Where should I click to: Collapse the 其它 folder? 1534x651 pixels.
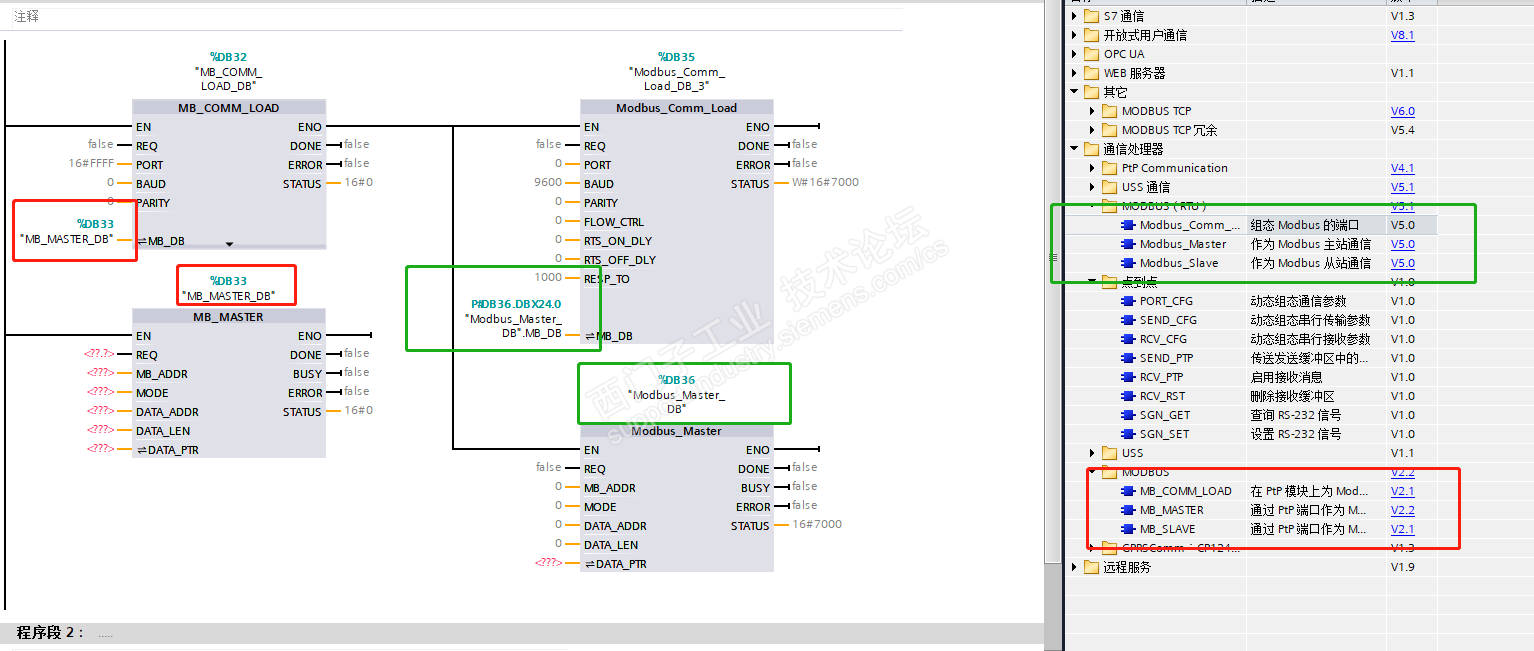coord(1075,92)
